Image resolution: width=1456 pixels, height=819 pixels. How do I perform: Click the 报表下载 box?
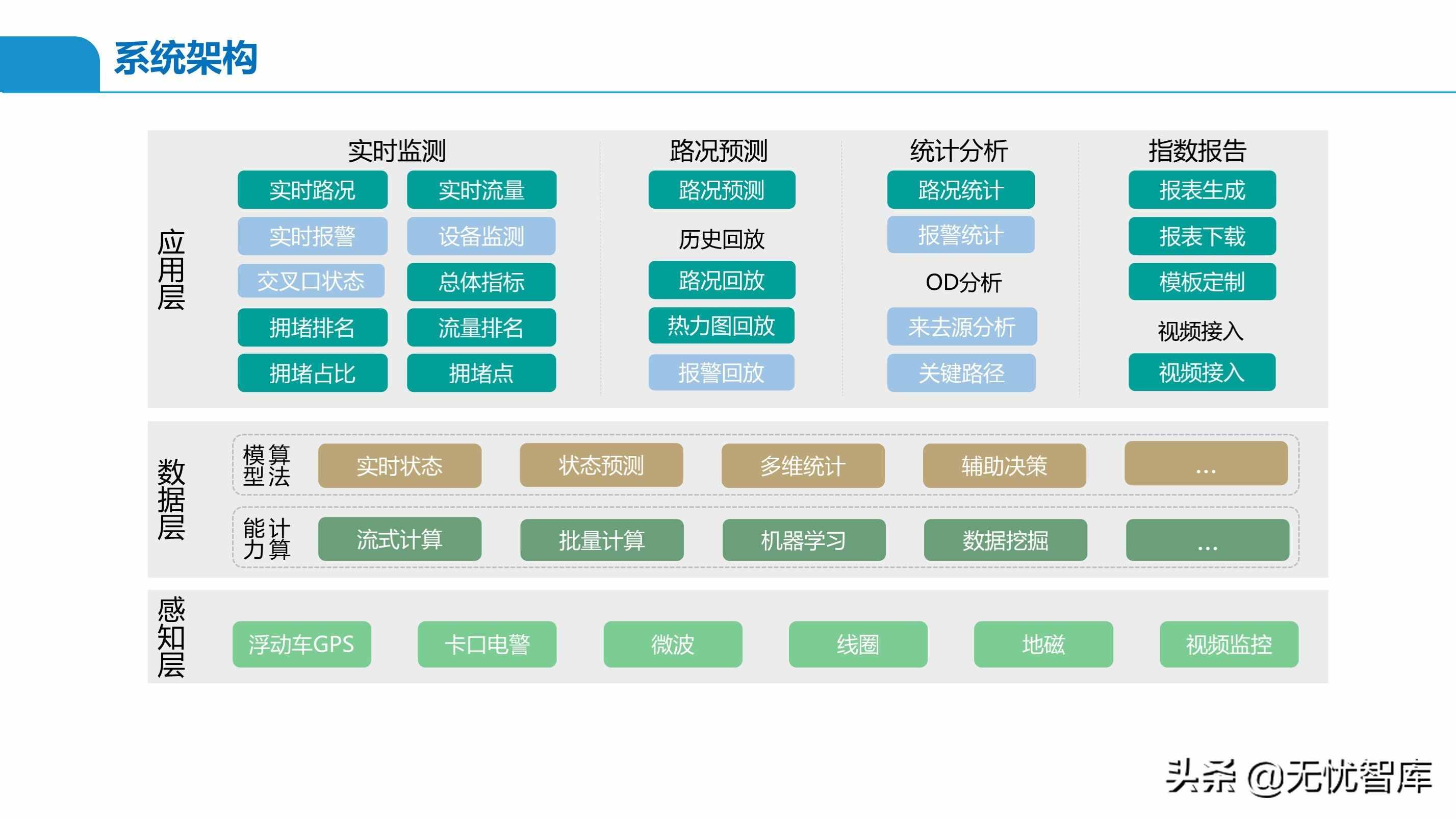[1202, 236]
